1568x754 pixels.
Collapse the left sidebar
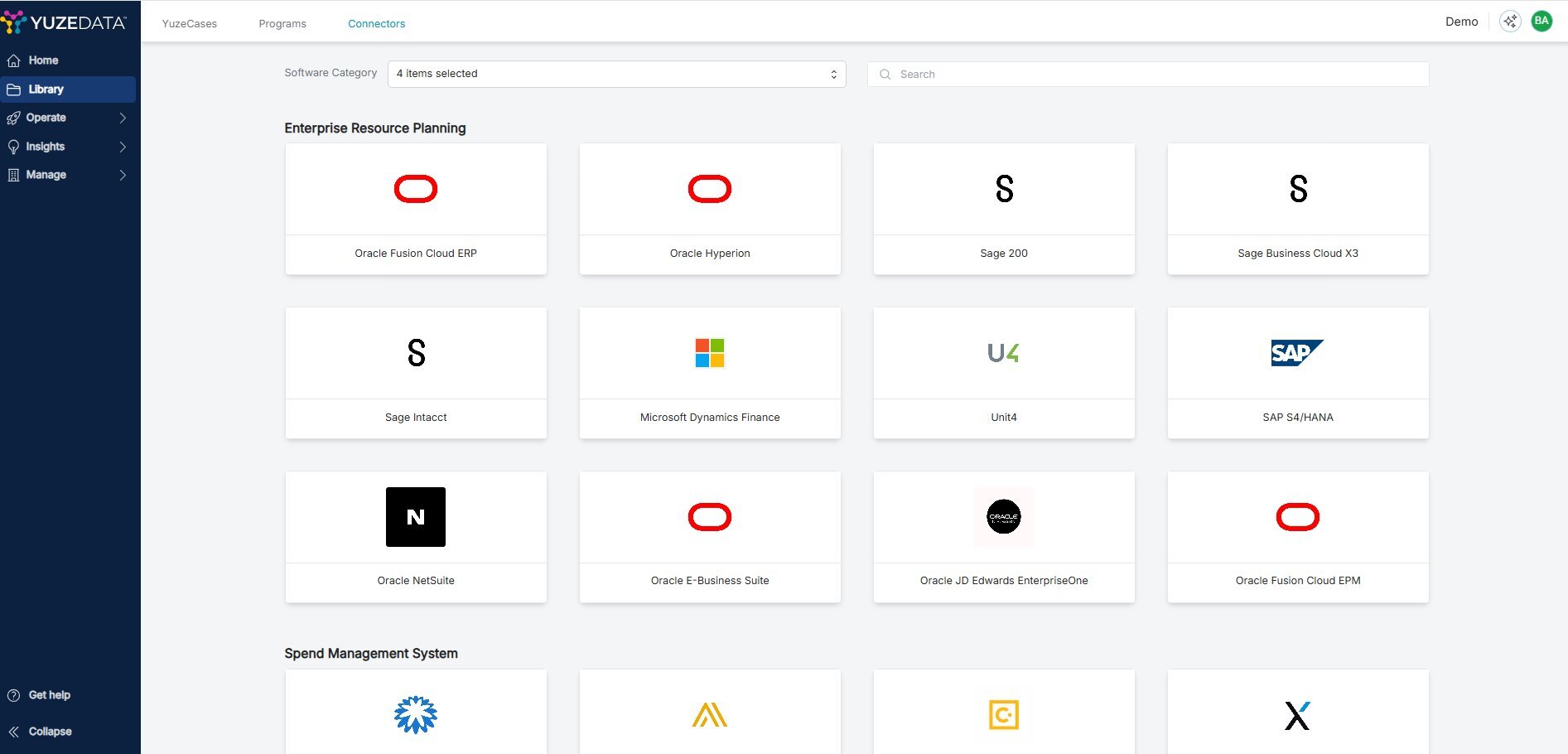[x=40, y=732]
